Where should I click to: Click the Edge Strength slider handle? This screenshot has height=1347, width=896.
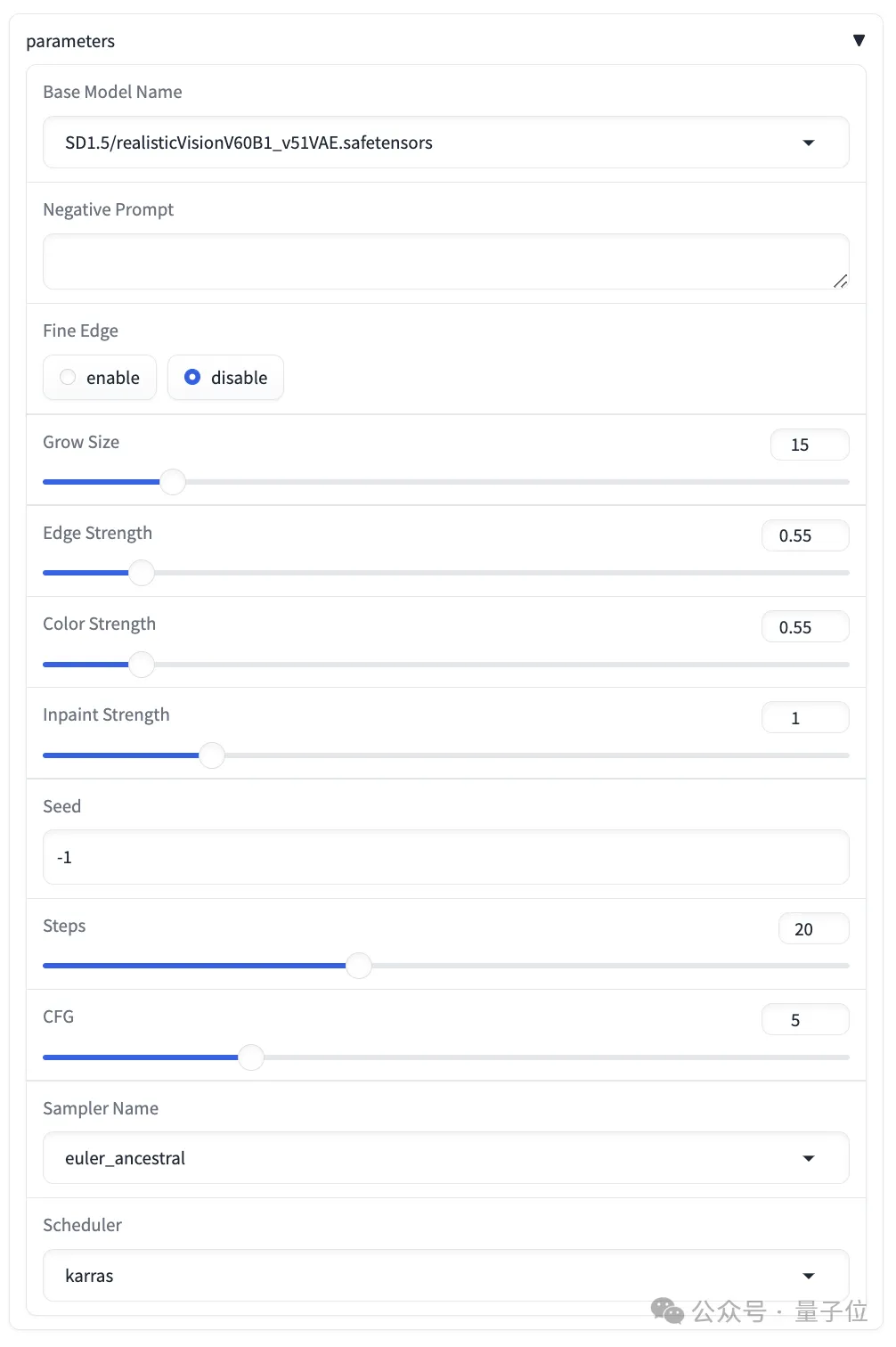(142, 573)
